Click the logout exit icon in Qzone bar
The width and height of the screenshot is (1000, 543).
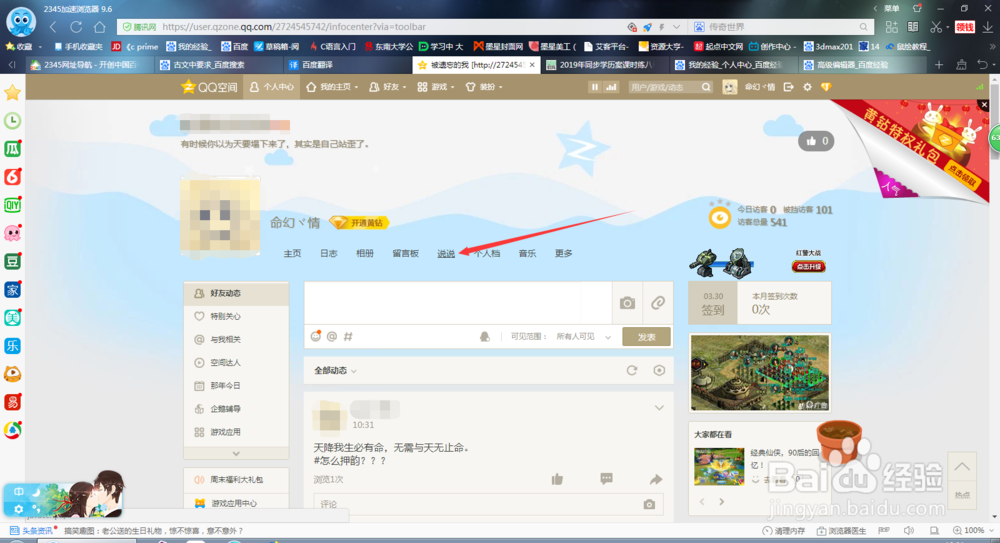pyautogui.click(x=789, y=87)
